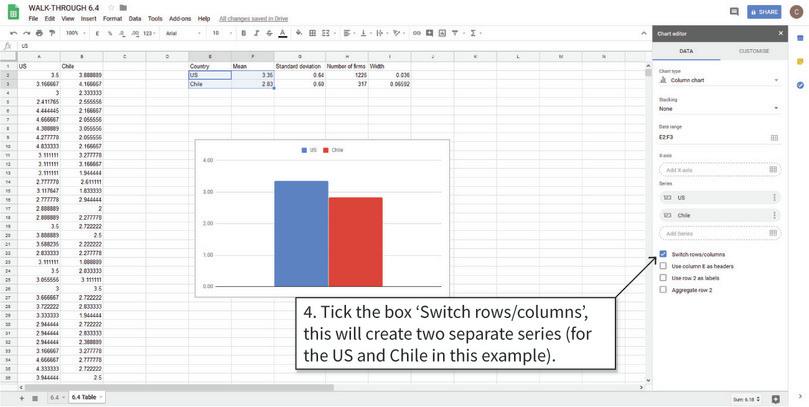Screen dimensions: 809x407
Task: Open the Format menu
Action: tap(112, 19)
